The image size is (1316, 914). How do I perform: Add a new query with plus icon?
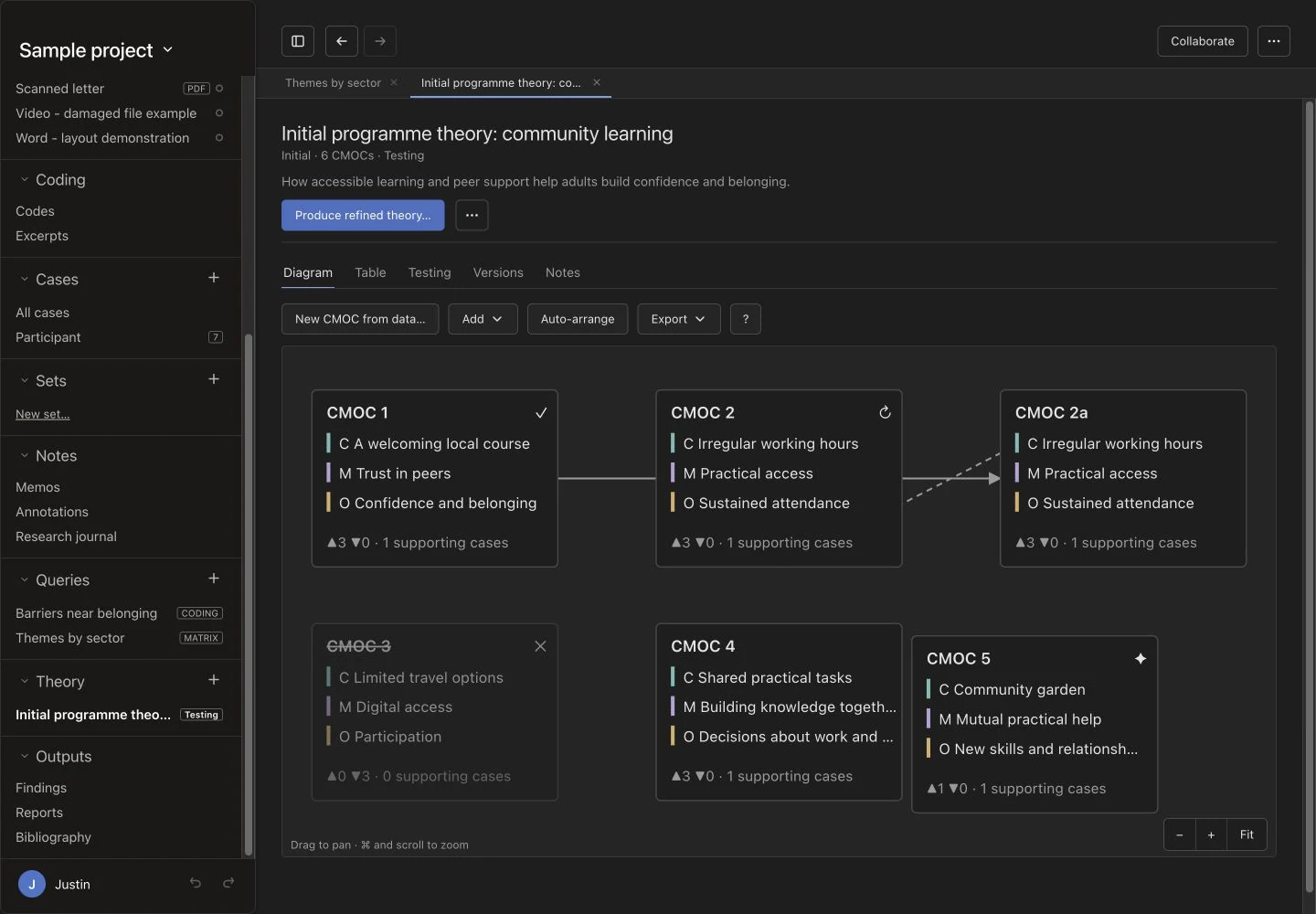point(214,579)
